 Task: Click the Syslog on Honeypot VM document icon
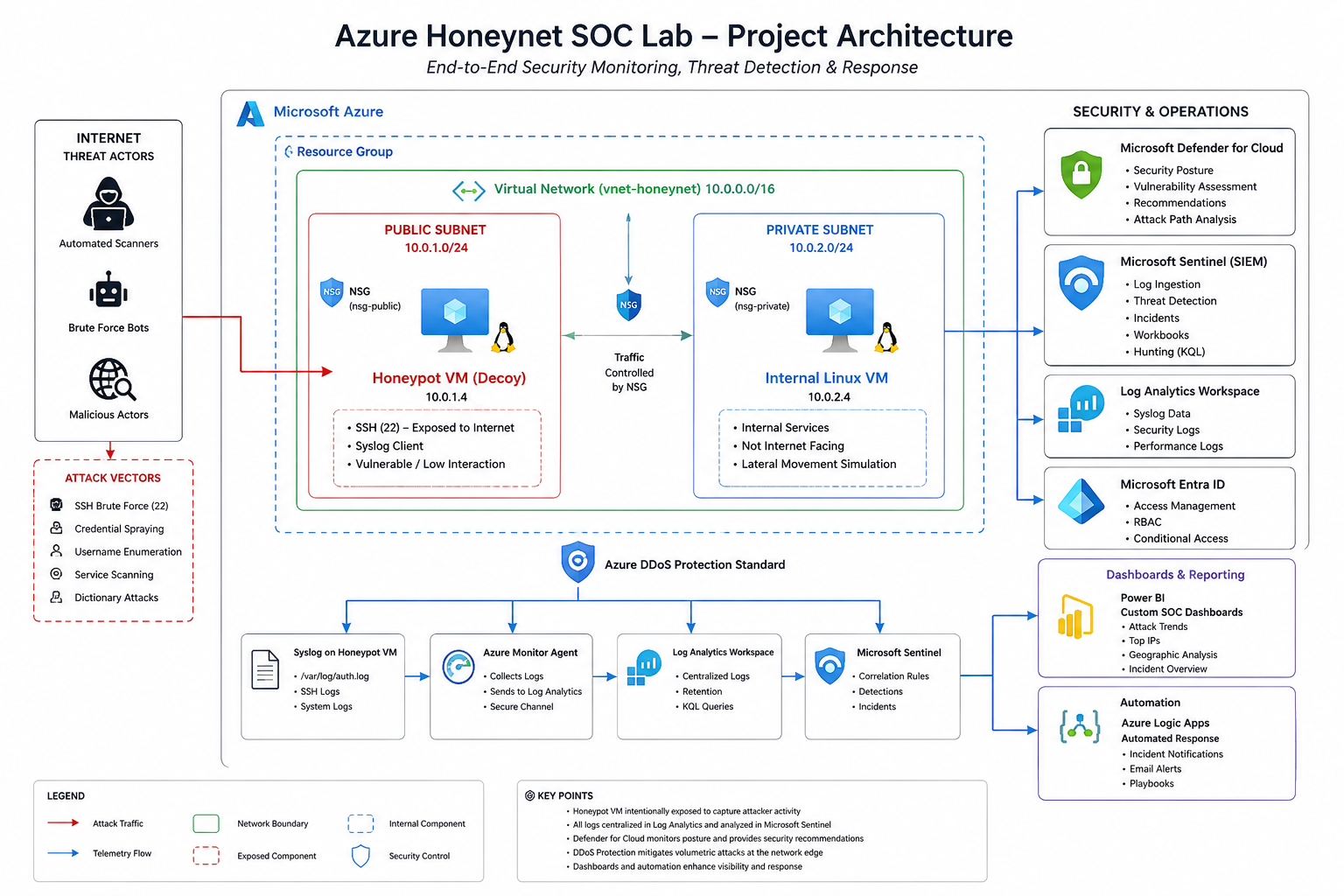(265, 670)
